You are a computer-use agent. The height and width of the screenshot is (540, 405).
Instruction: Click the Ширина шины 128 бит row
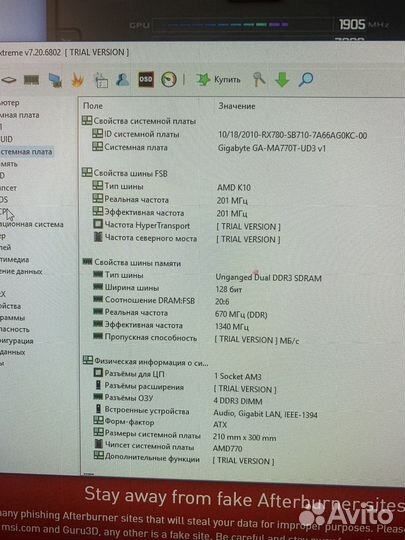[167, 288]
